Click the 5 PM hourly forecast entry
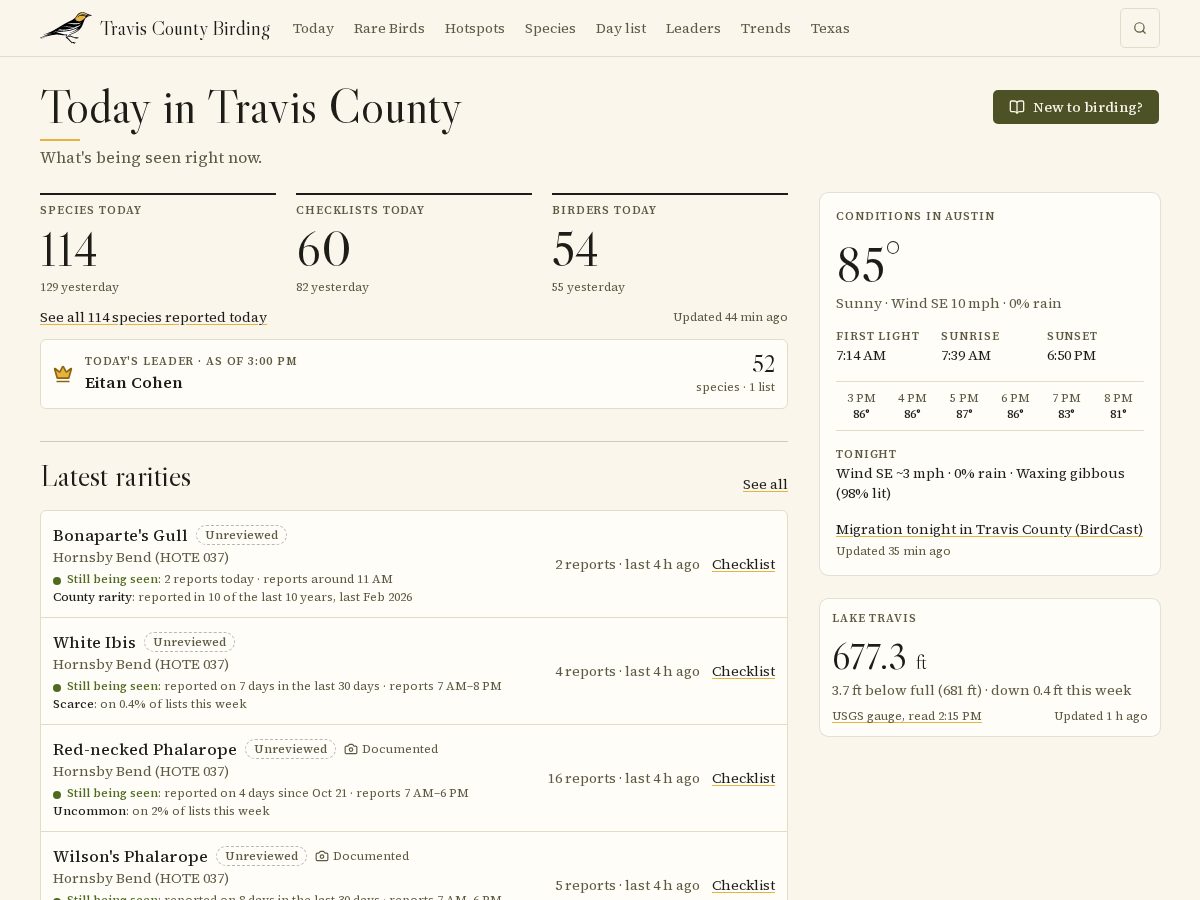Image resolution: width=1200 pixels, height=900 pixels. pos(964,405)
